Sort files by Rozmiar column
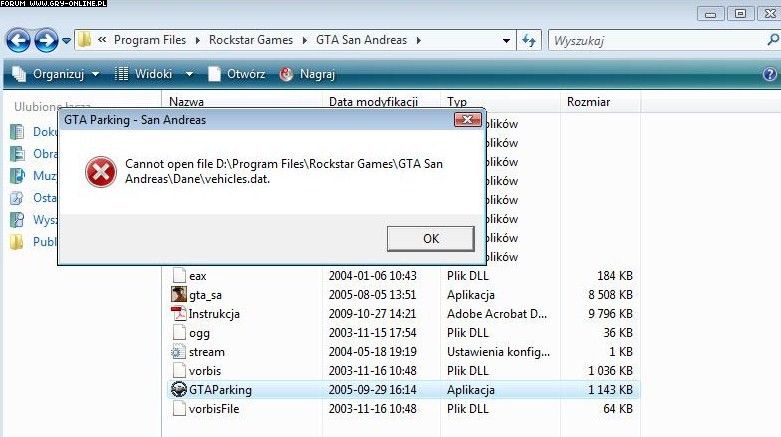This screenshot has height=437, width=781. 588,102
